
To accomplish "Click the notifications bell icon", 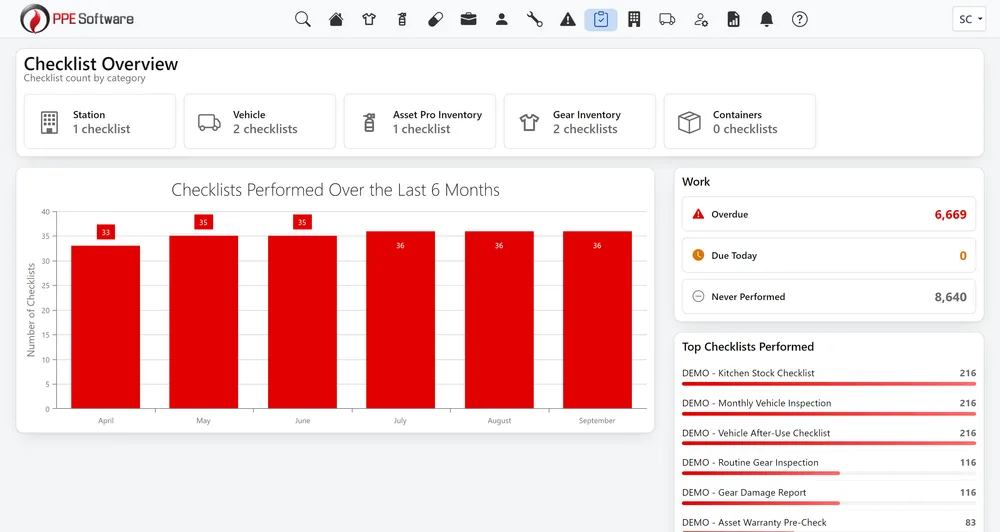I will tap(767, 20).
